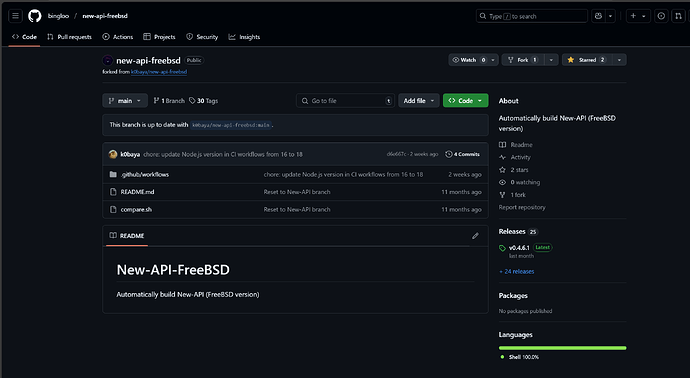
Task: Open the Releases 25 heading link
Action: [x=518, y=231]
